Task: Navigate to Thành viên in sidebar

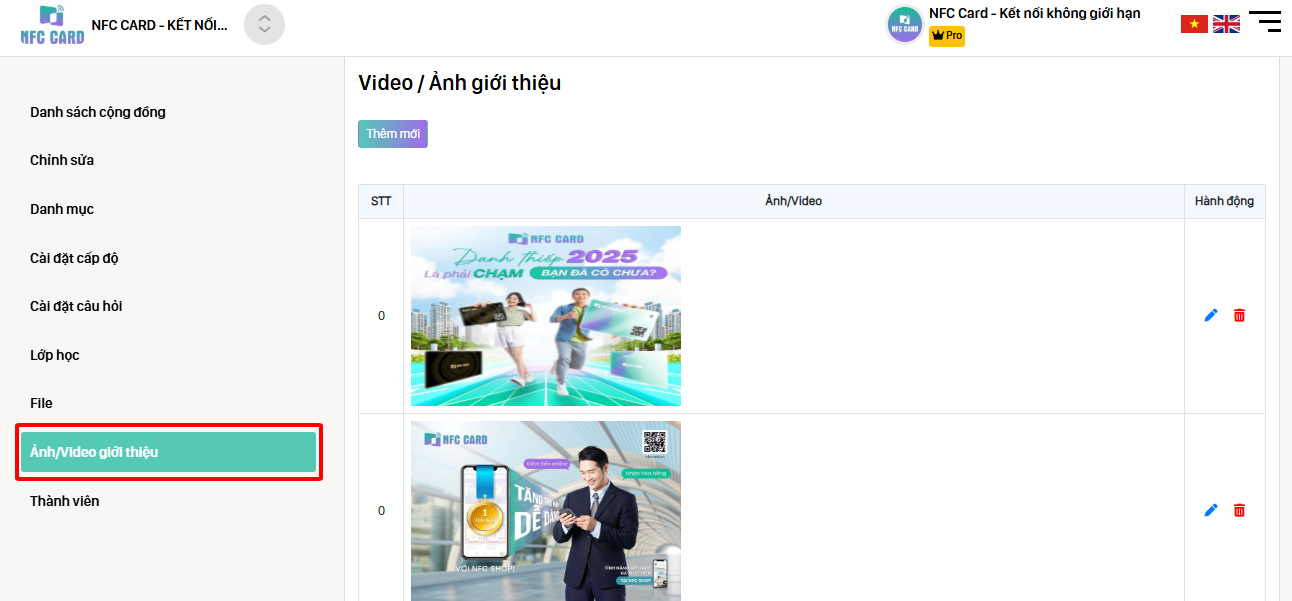Action: [x=65, y=501]
